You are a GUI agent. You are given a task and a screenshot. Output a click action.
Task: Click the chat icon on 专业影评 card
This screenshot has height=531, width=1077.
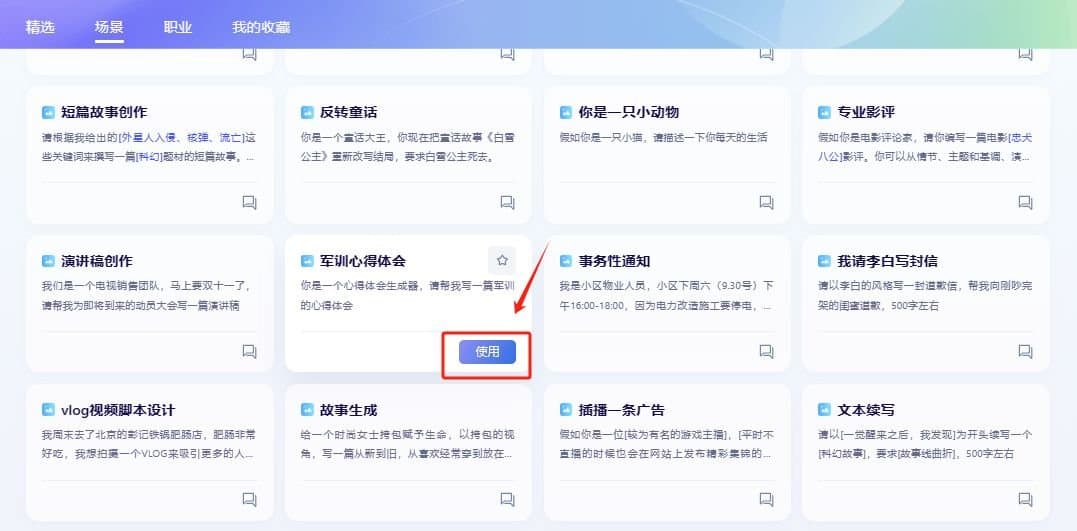click(x=1025, y=202)
